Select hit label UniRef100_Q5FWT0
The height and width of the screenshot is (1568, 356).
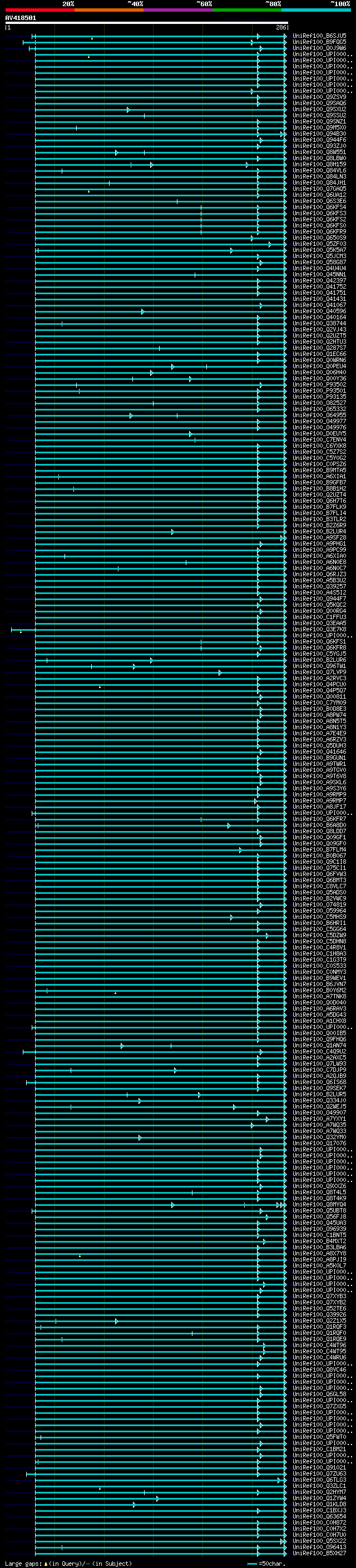point(319,1438)
